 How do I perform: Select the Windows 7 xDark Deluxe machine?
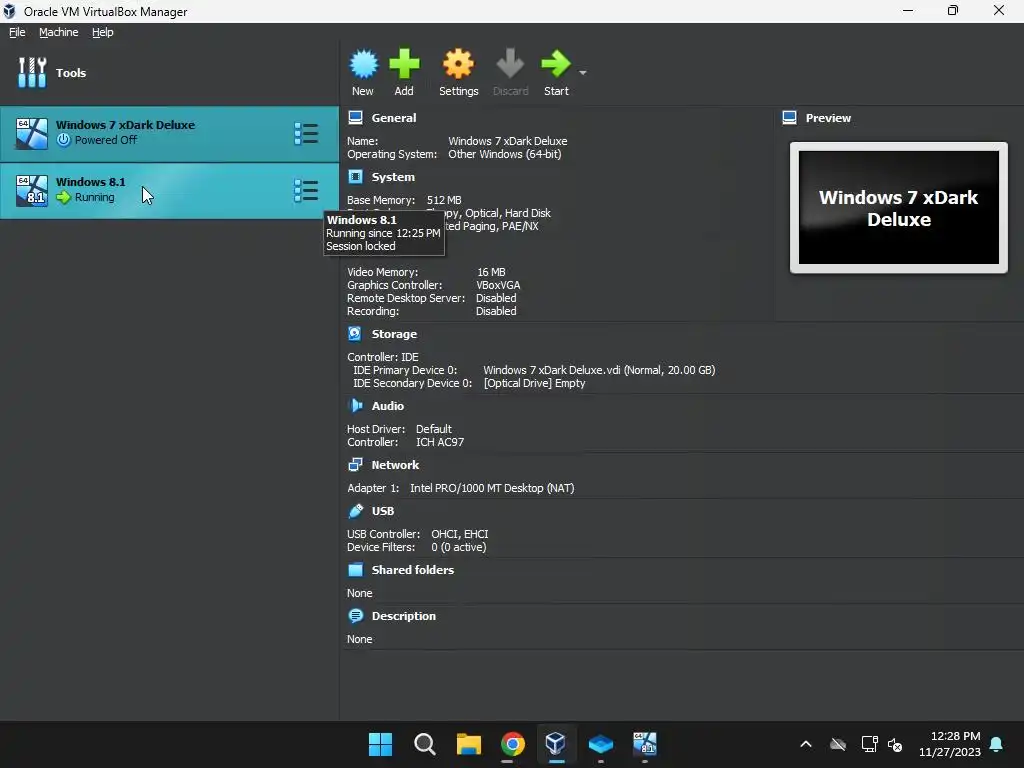(x=169, y=134)
